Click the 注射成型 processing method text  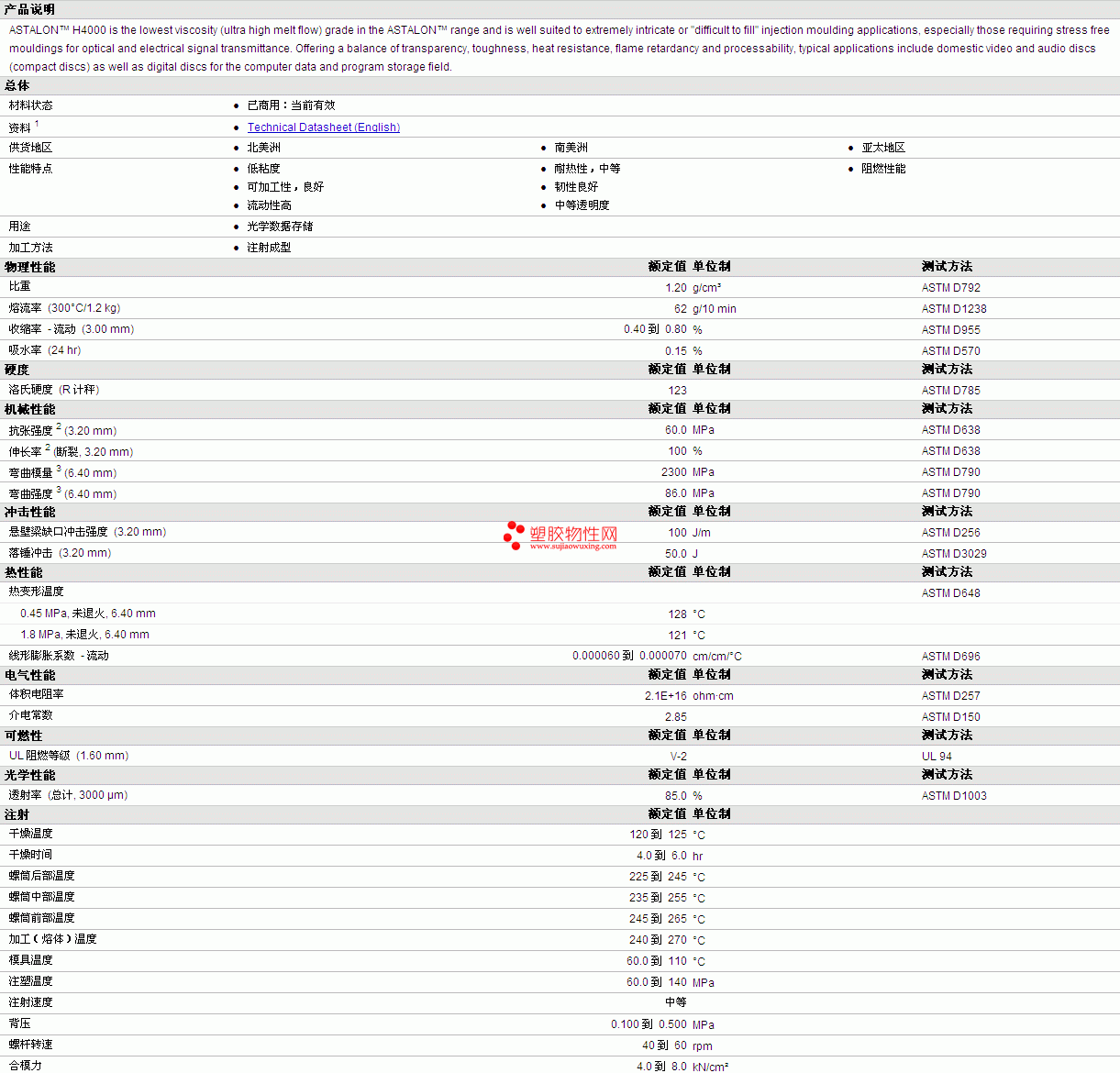point(269,248)
